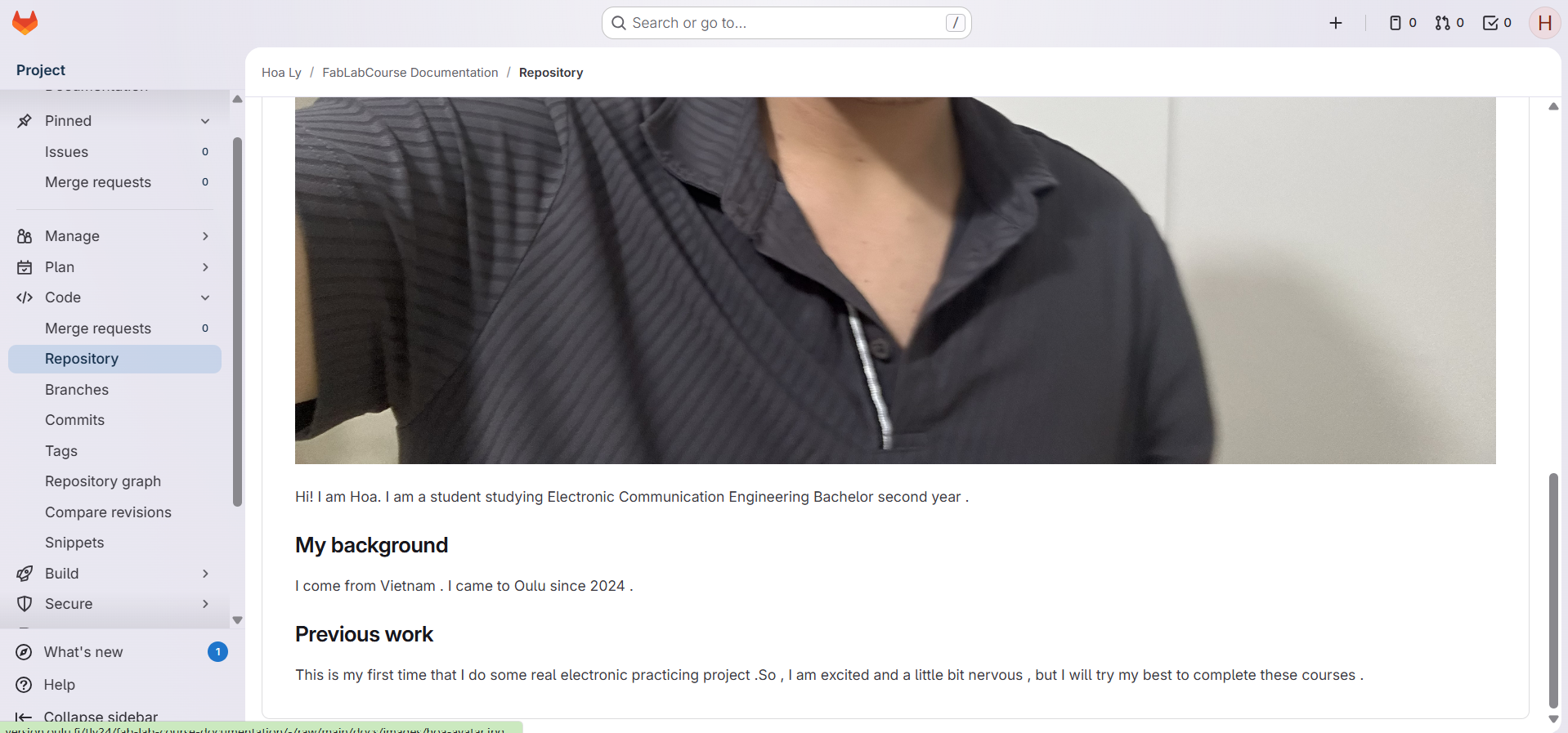
Task: Open the user avatar menu
Action: [x=1544, y=23]
